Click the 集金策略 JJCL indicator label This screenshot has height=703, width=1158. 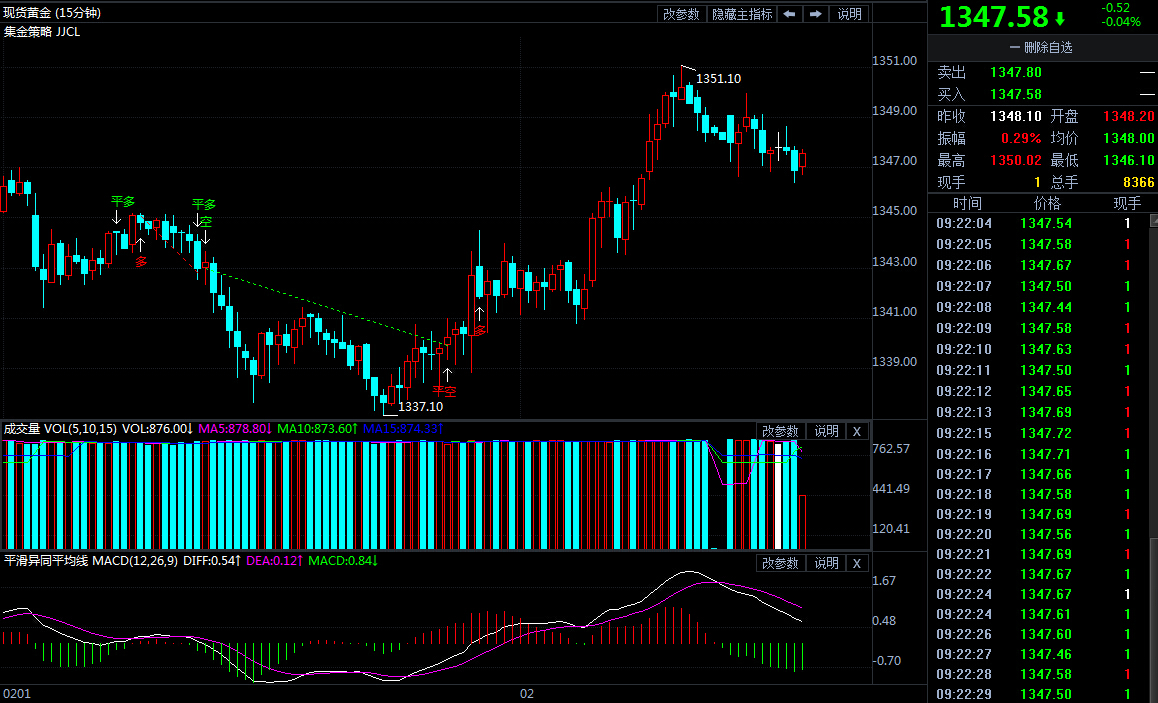[42, 32]
